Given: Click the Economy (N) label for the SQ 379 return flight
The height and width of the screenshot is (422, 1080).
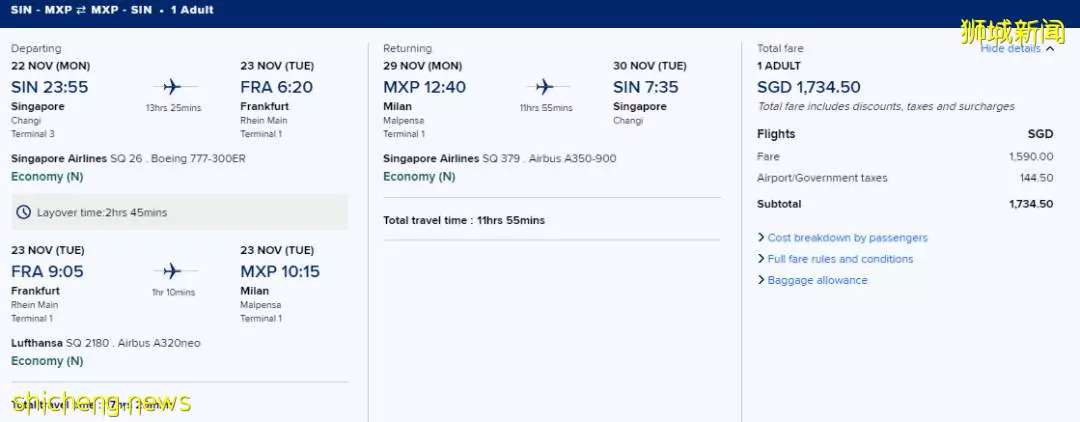Looking at the screenshot, I should point(419,176).
